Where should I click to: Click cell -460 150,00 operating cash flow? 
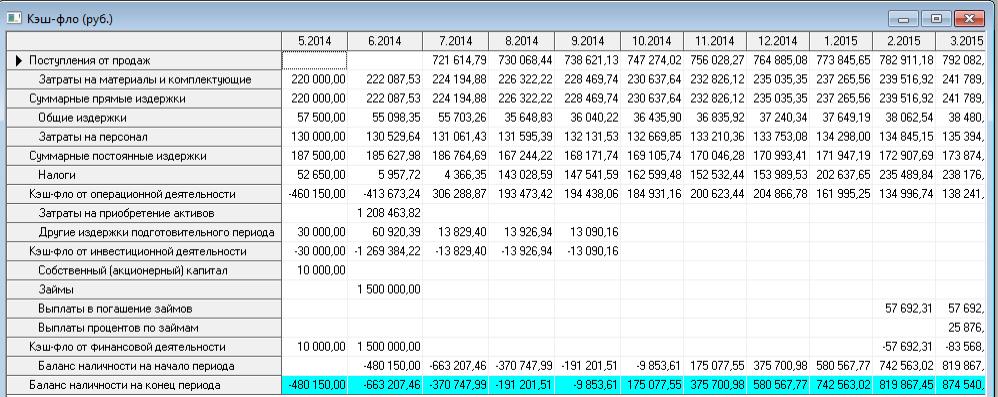click(x=314, y=194)
